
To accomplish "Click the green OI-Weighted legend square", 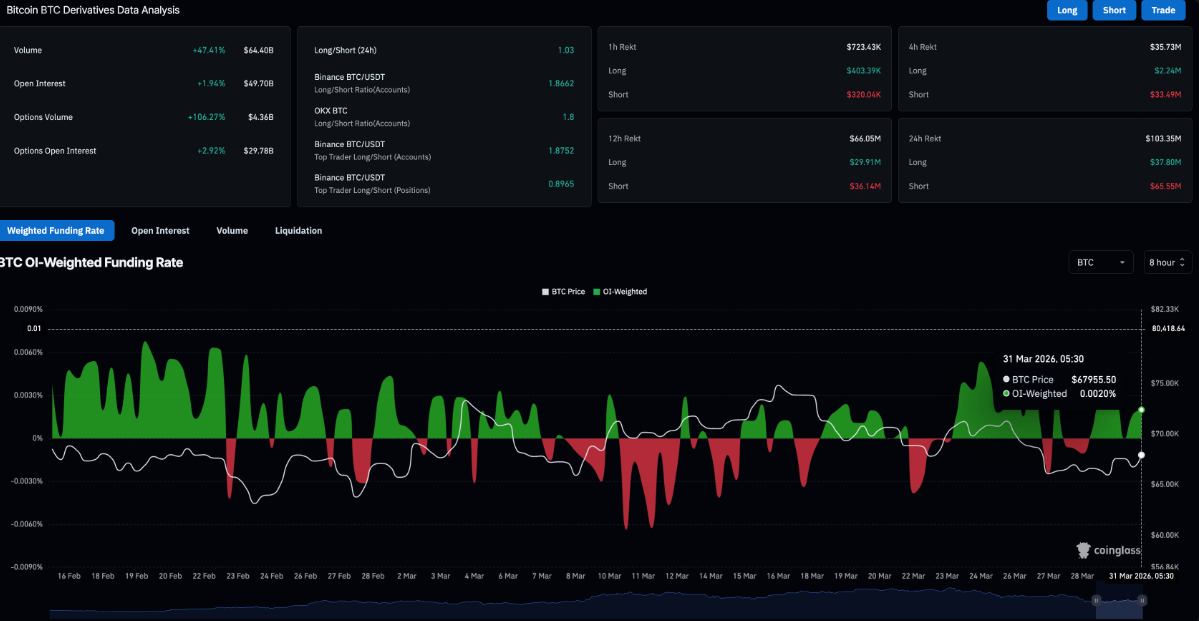I will click(597, 292).
